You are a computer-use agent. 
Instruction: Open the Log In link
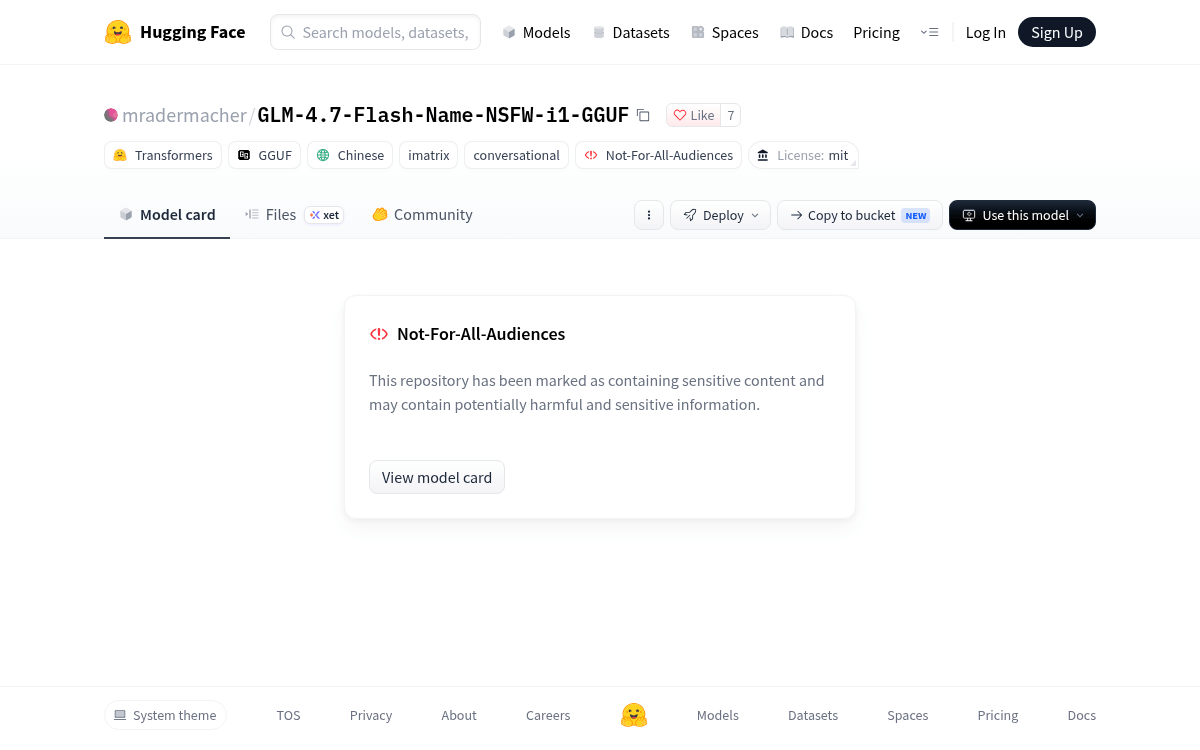pyautogui.click(x=986, y=32)
